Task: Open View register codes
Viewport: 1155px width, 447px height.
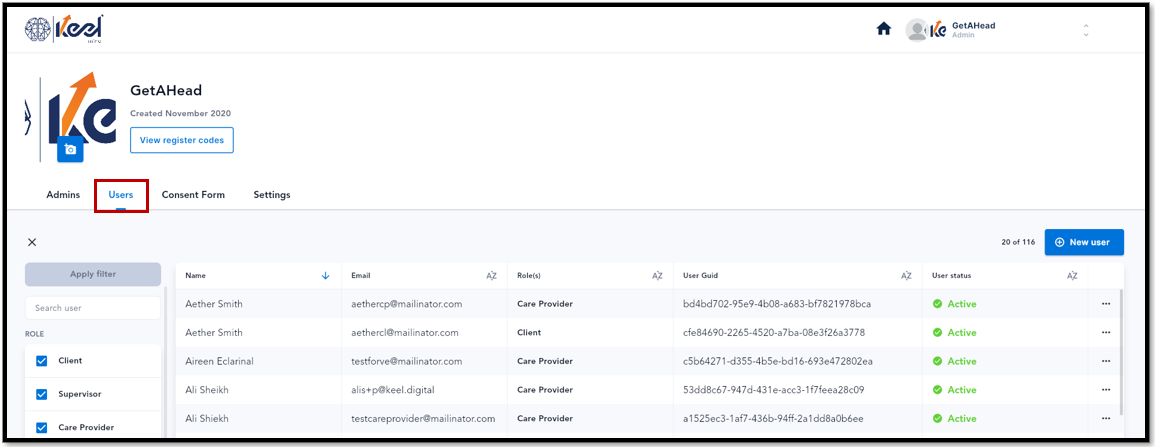Action: [182, 140]
